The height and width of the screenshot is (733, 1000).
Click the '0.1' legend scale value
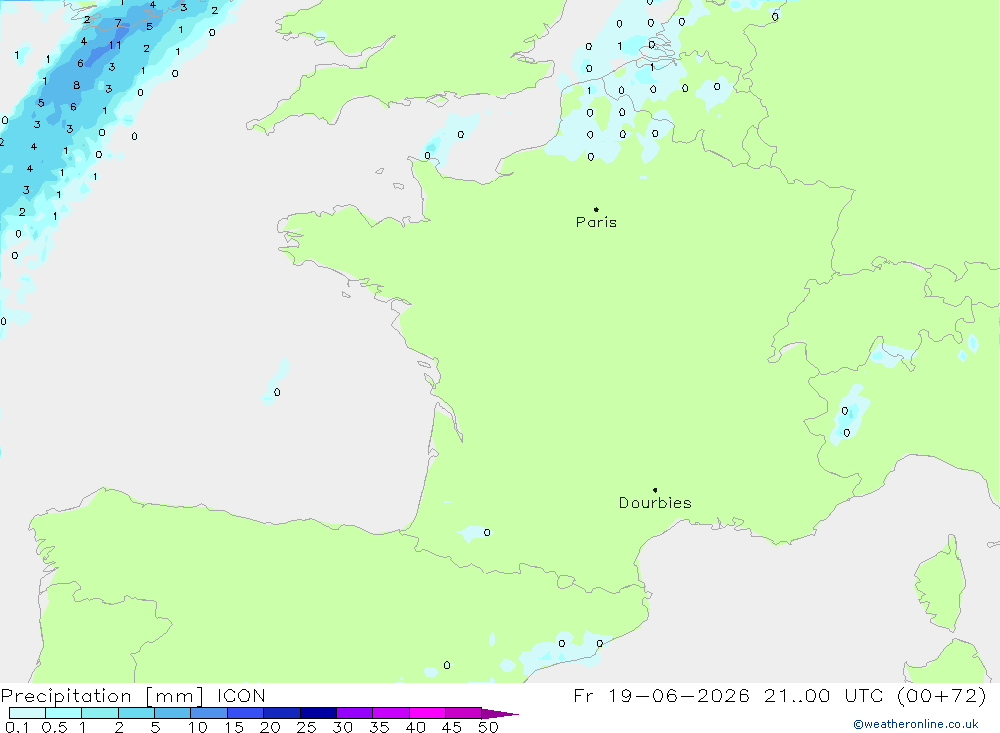[17, 727]
